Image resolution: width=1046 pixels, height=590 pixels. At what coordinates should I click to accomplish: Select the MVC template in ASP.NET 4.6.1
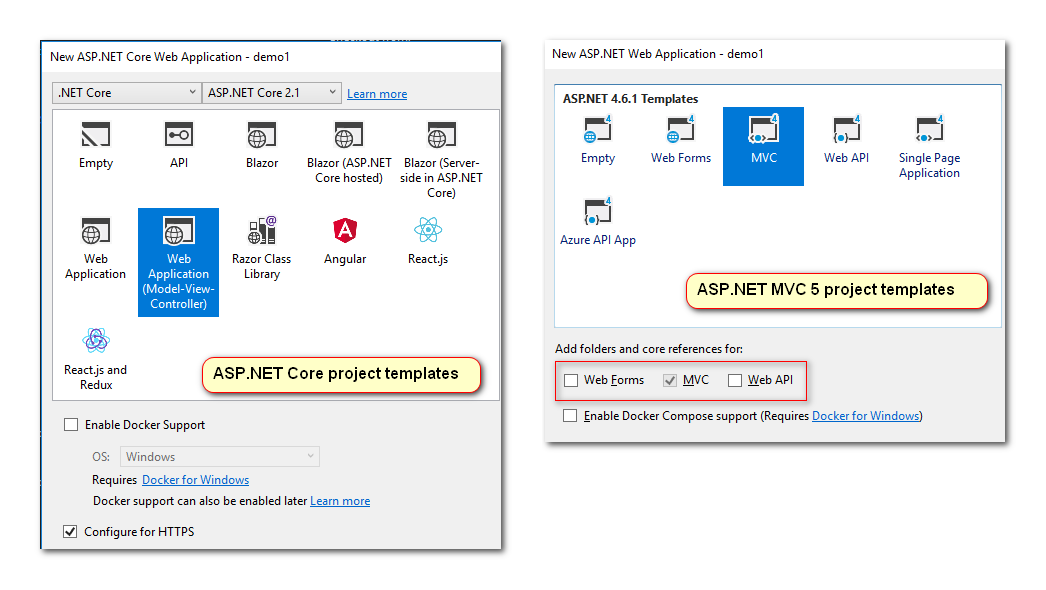[x=763, y=138]
